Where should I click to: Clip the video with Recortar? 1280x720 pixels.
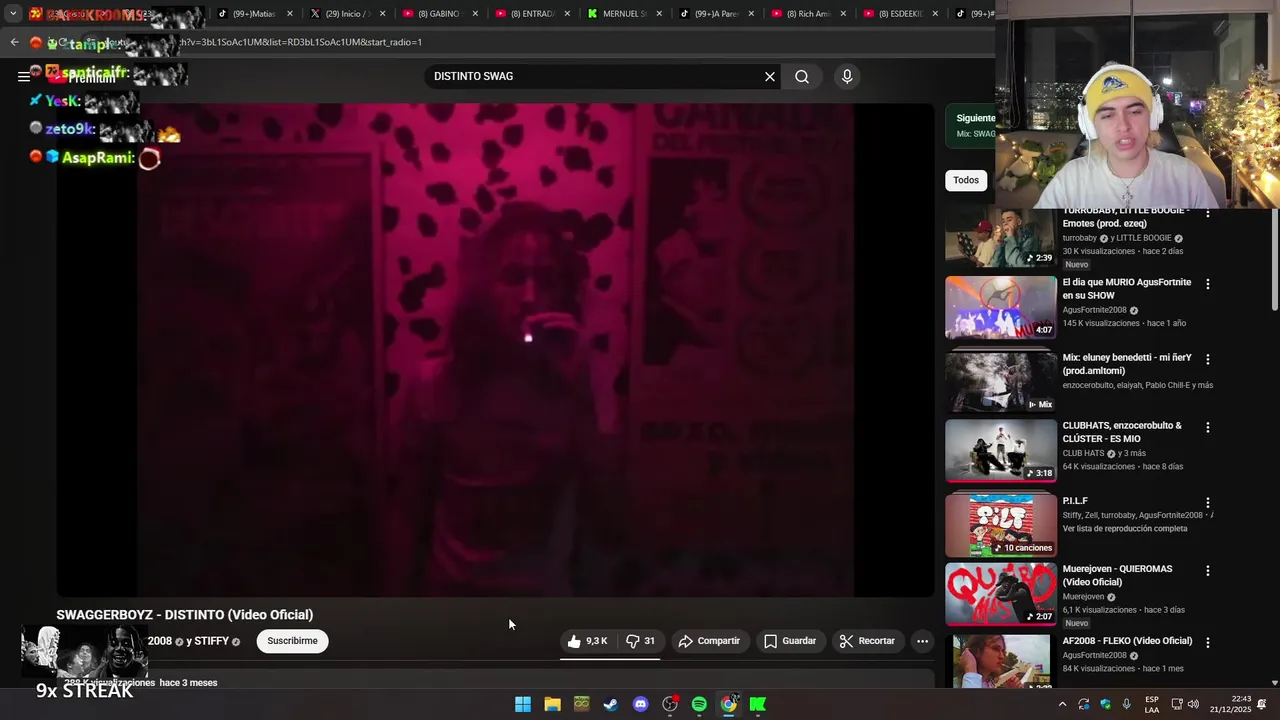coord(867,641)
